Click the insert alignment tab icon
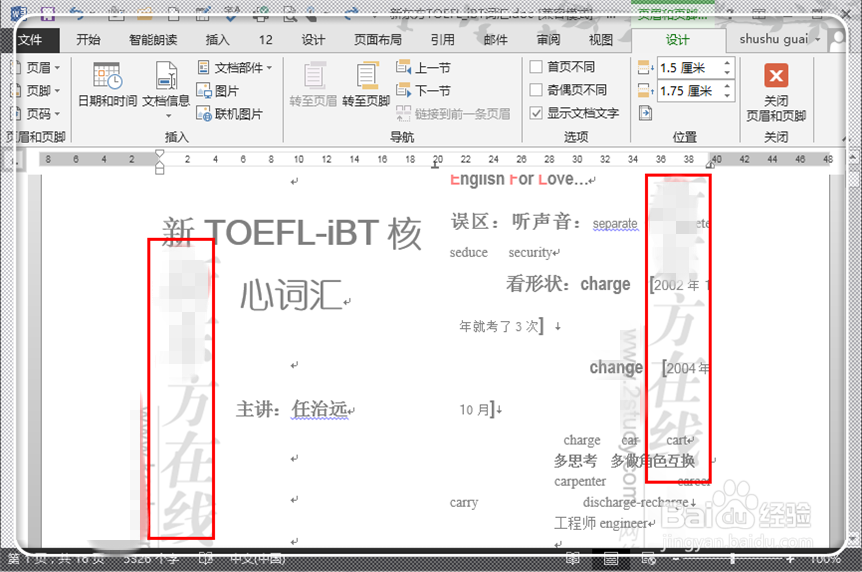The width and height of the screenshot is (862, 572). point(645,113)
